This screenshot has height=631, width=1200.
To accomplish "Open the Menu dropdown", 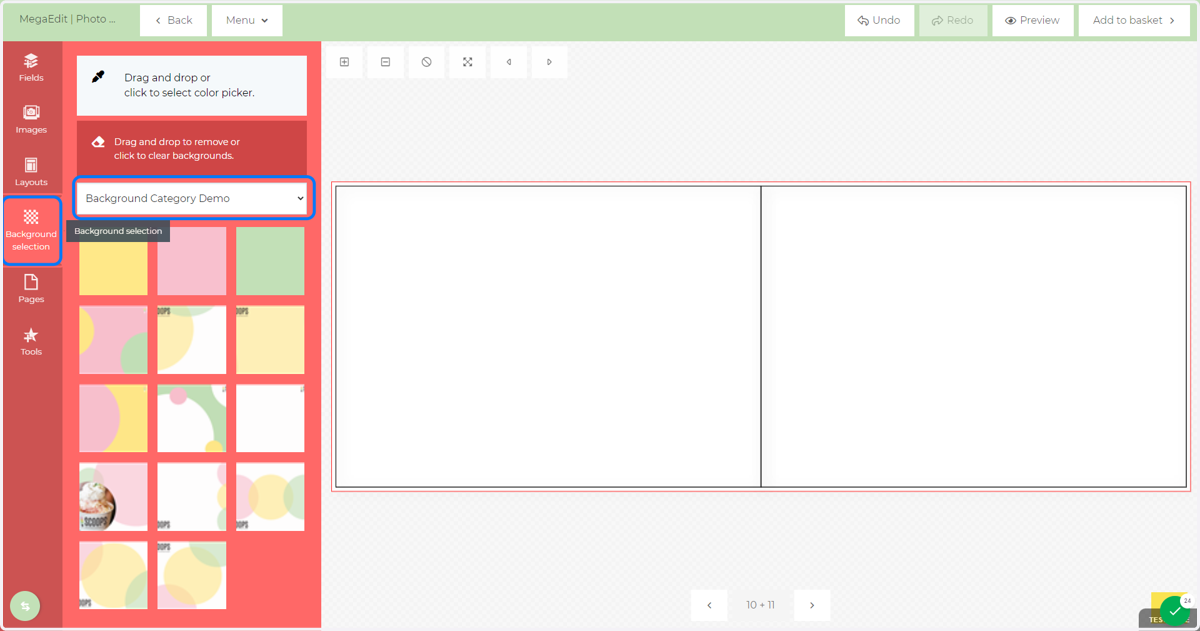I will [x=247, y=20].
